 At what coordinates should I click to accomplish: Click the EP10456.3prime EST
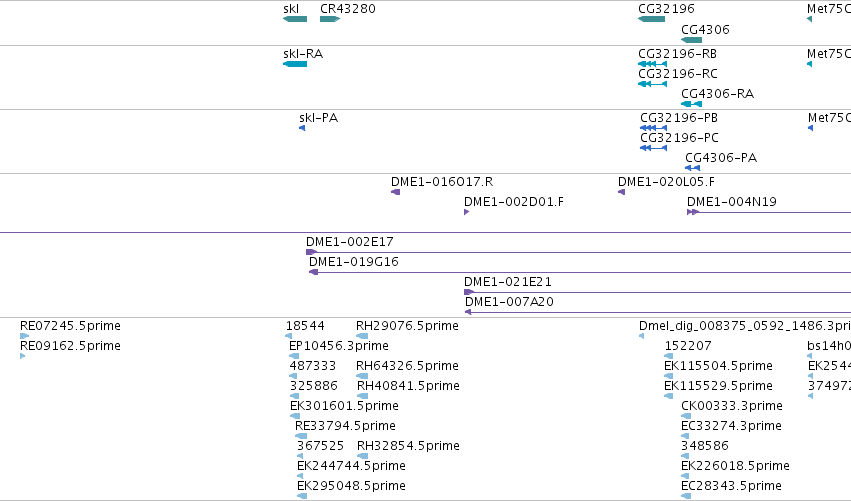tap(294, 356)
